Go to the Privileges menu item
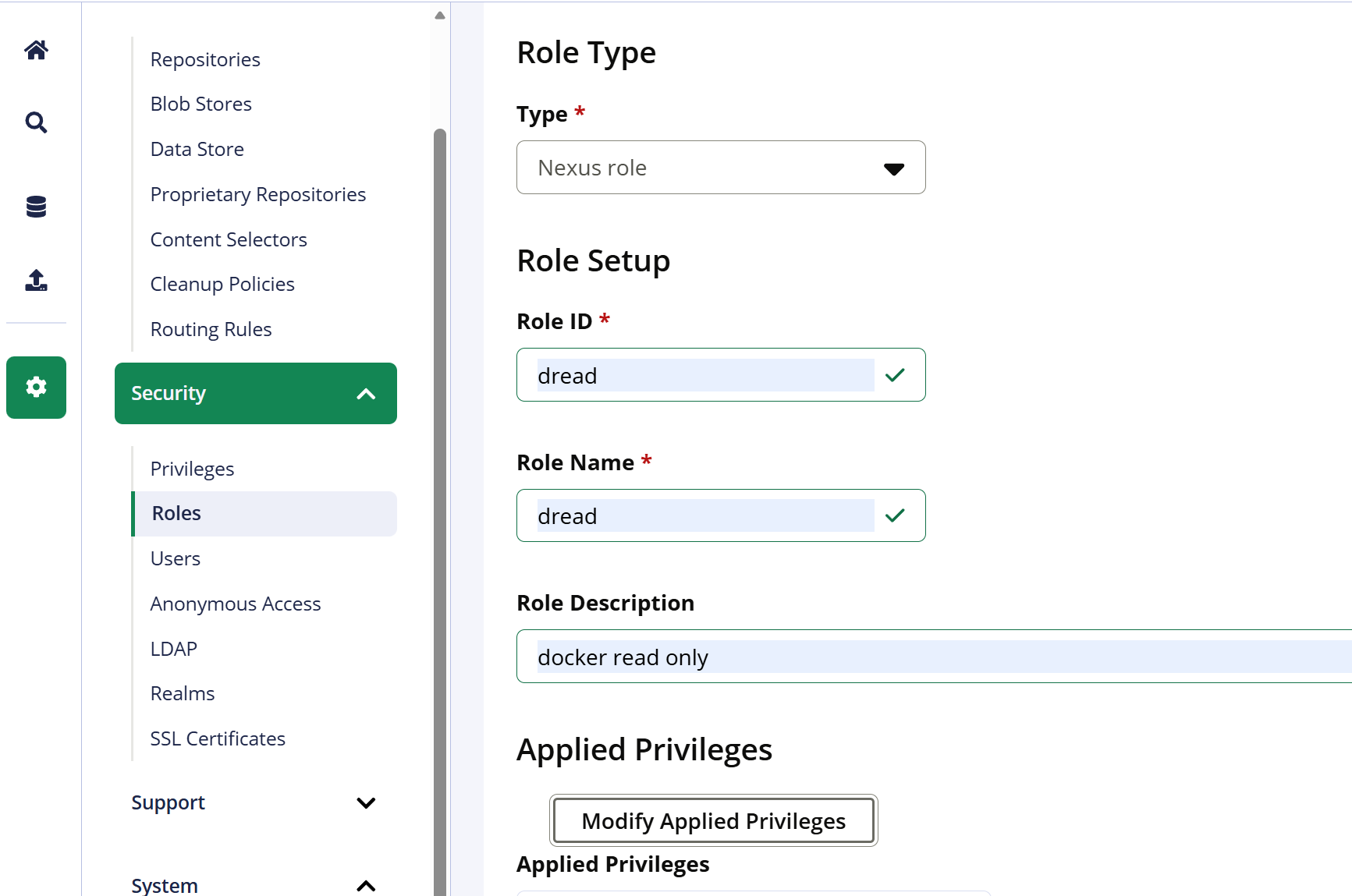The image size is (1352, 896). (x=192, y=469)
